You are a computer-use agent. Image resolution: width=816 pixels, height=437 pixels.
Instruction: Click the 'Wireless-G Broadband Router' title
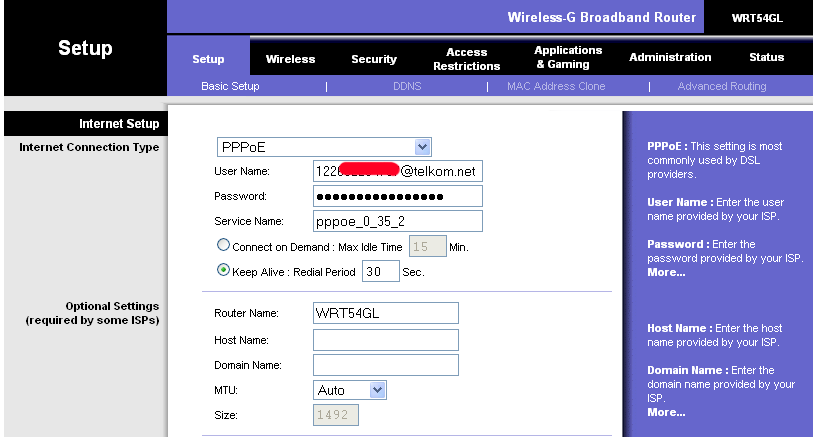click(x=602, y=17)
